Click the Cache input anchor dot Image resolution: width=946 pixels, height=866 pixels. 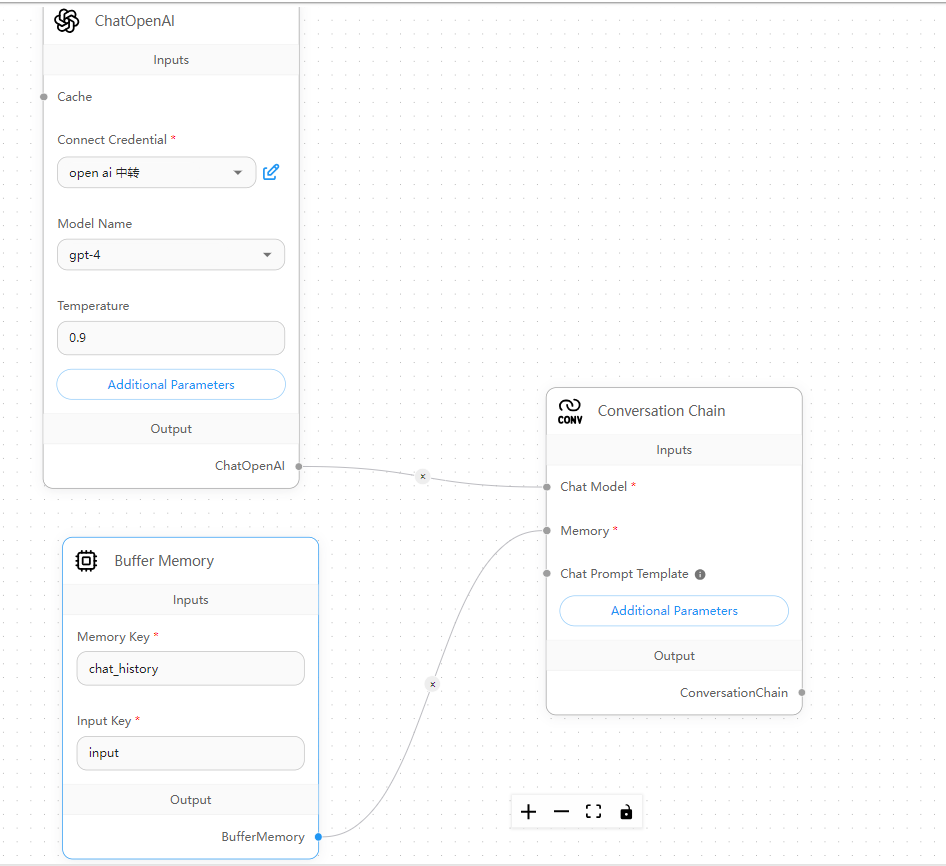[x=44, y=97]
